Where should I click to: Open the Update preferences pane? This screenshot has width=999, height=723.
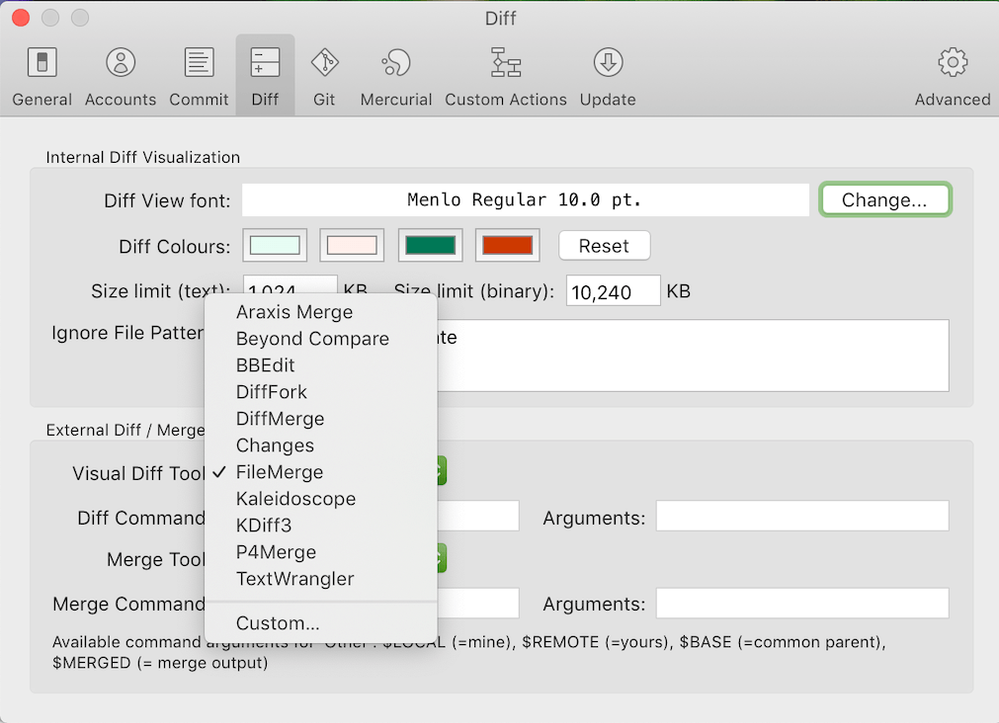[x=608, y=76]
